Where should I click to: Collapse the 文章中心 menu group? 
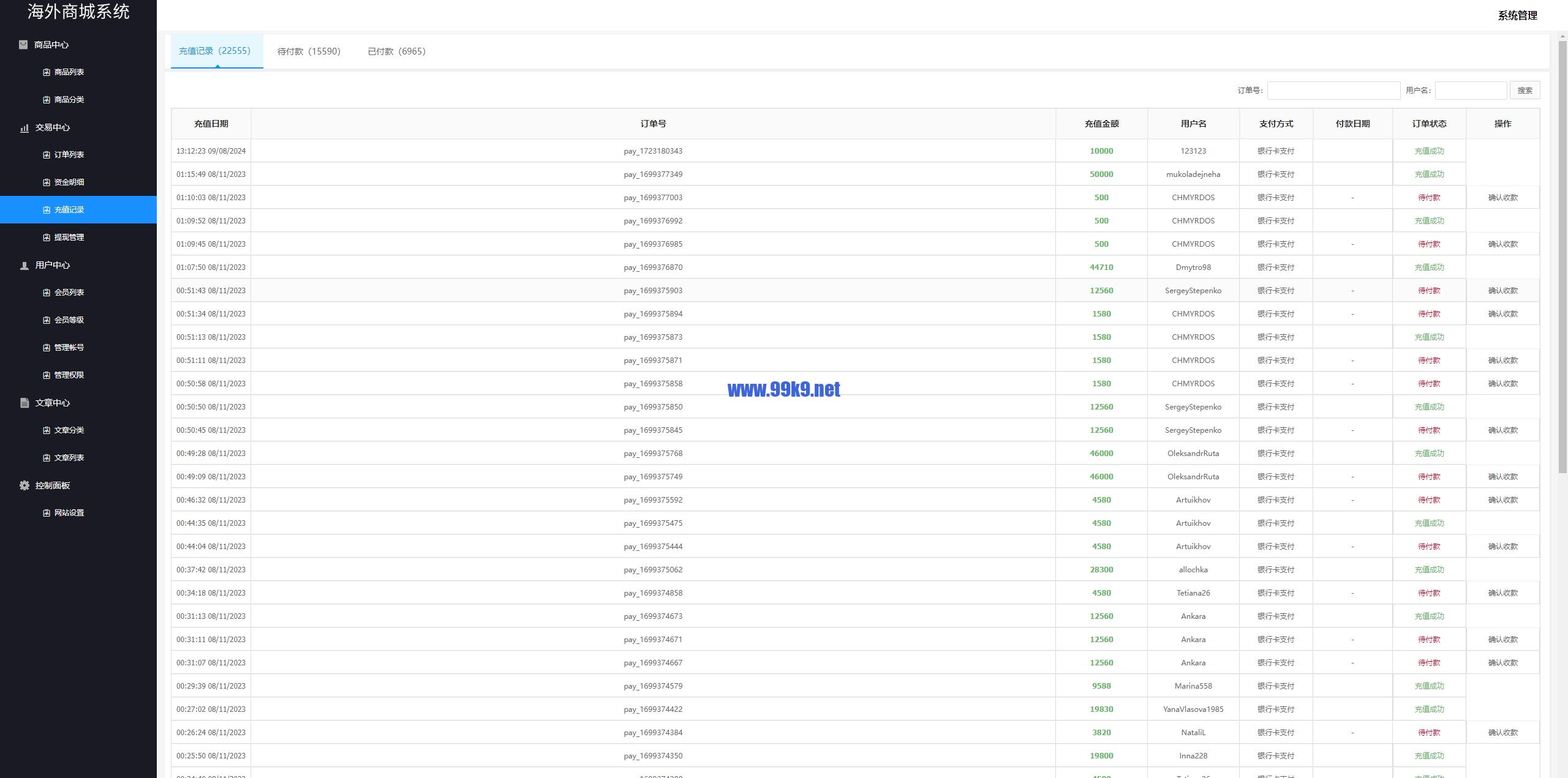78,403
